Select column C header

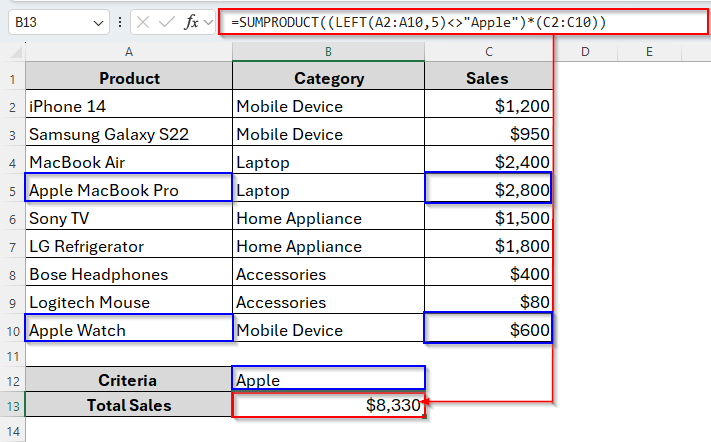[488, 51]
